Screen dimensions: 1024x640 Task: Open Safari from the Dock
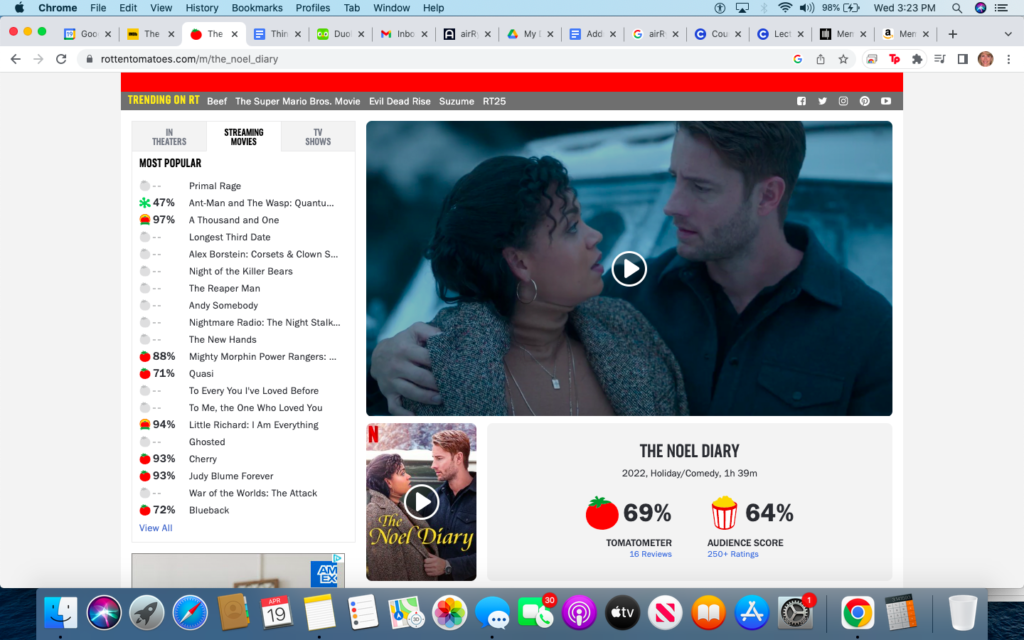pos(190,613)
